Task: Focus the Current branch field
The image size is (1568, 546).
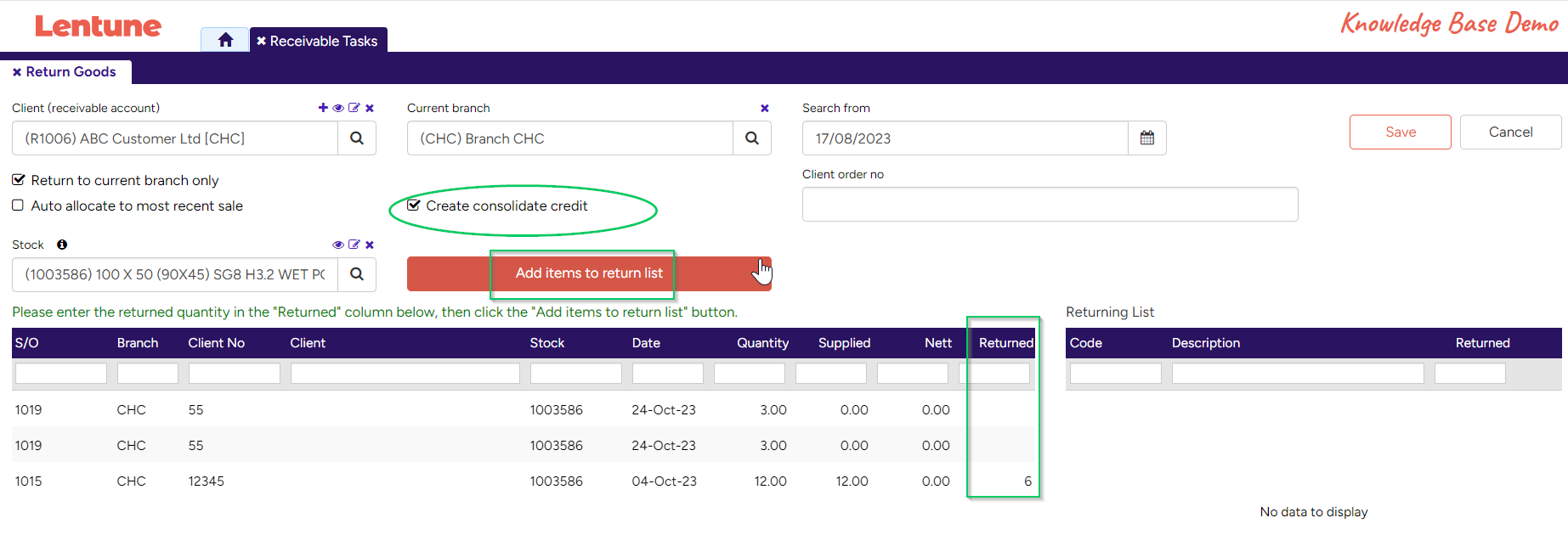Action: point(570,138)
